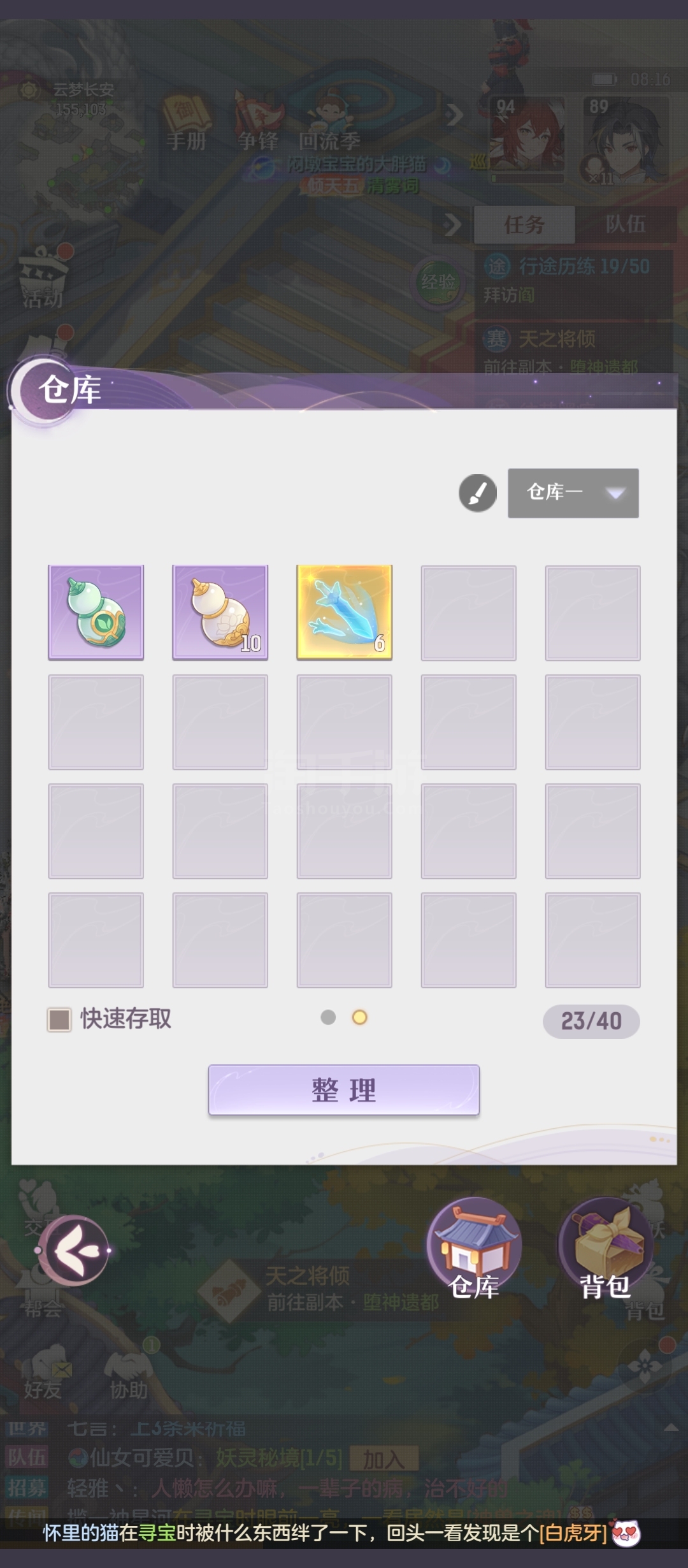Switch to the first page dot

tap(328, 1017)
